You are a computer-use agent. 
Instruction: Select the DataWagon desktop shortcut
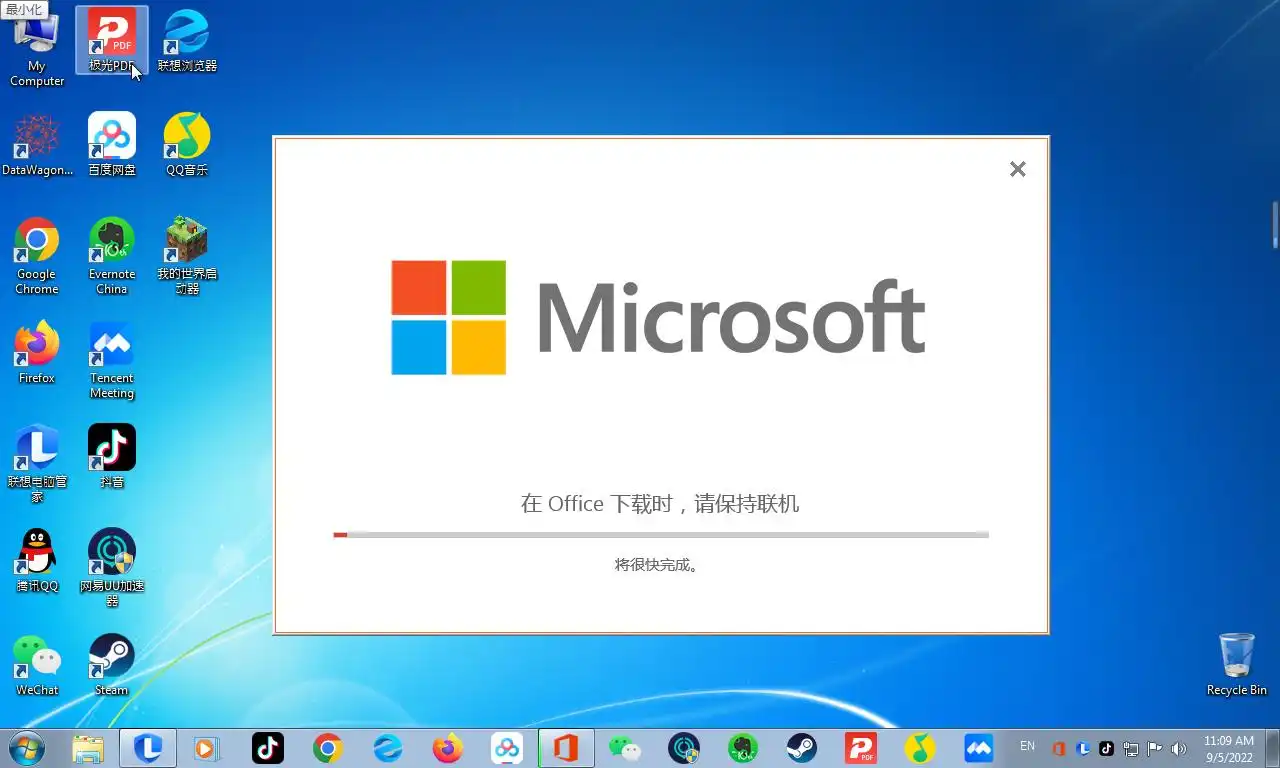coord(37,146)
